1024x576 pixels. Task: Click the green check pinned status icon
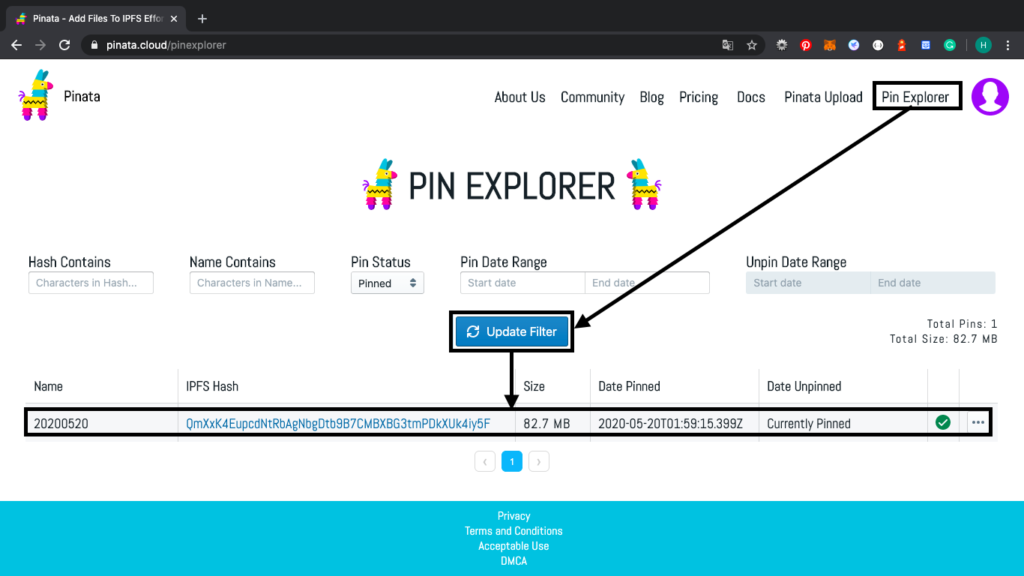[x=942, y=423]
